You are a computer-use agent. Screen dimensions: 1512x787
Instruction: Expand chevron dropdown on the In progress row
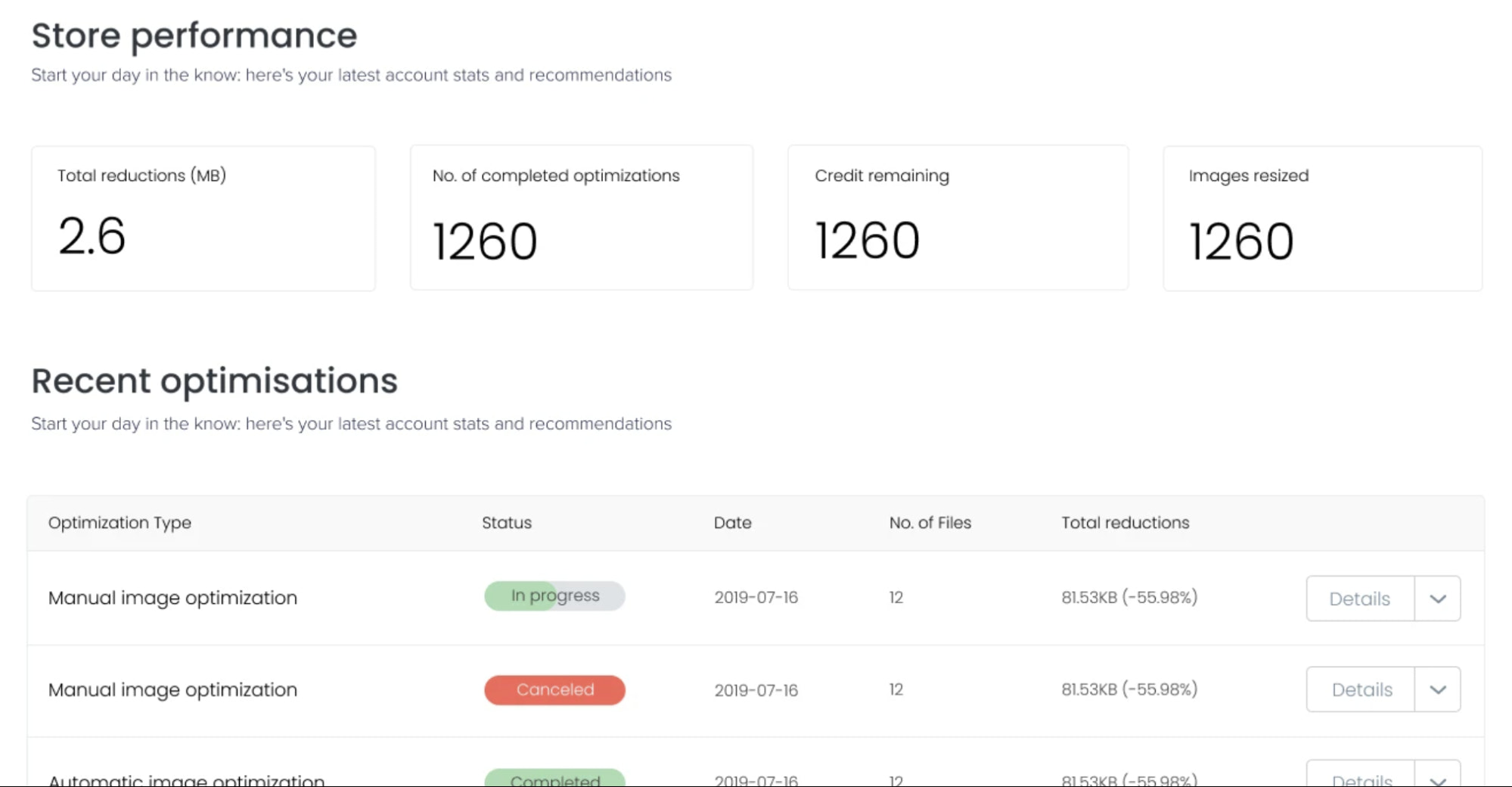[1438, 599]
